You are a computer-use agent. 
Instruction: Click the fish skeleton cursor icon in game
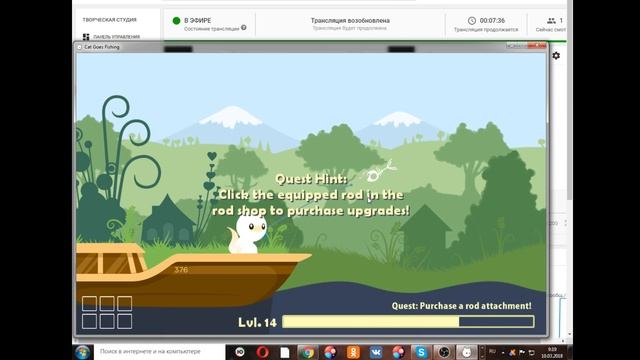[x=378, y=172]
